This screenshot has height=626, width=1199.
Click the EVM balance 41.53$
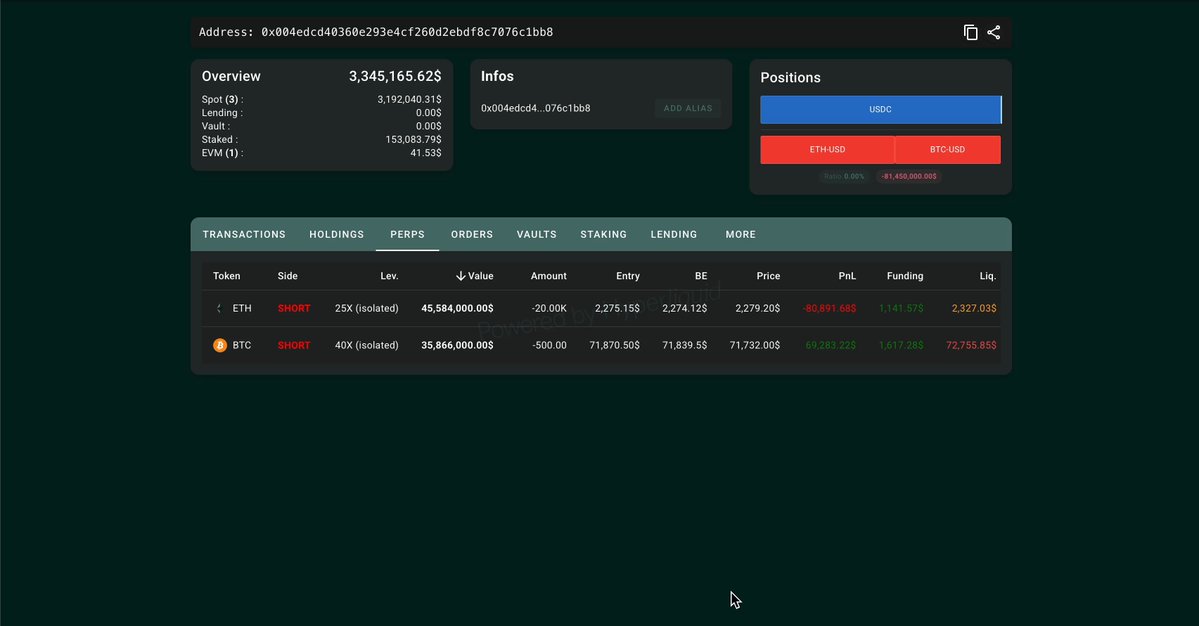(426, 153)
